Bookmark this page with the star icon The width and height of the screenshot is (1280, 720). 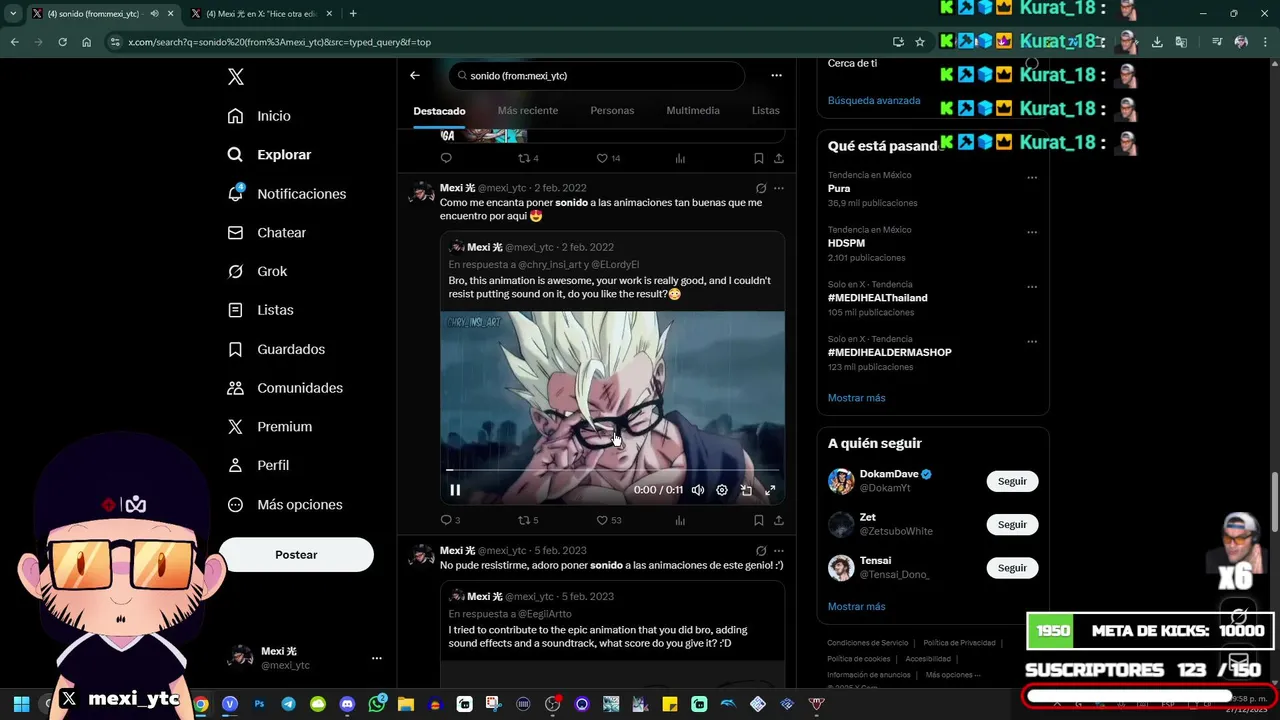click(920, 42)
